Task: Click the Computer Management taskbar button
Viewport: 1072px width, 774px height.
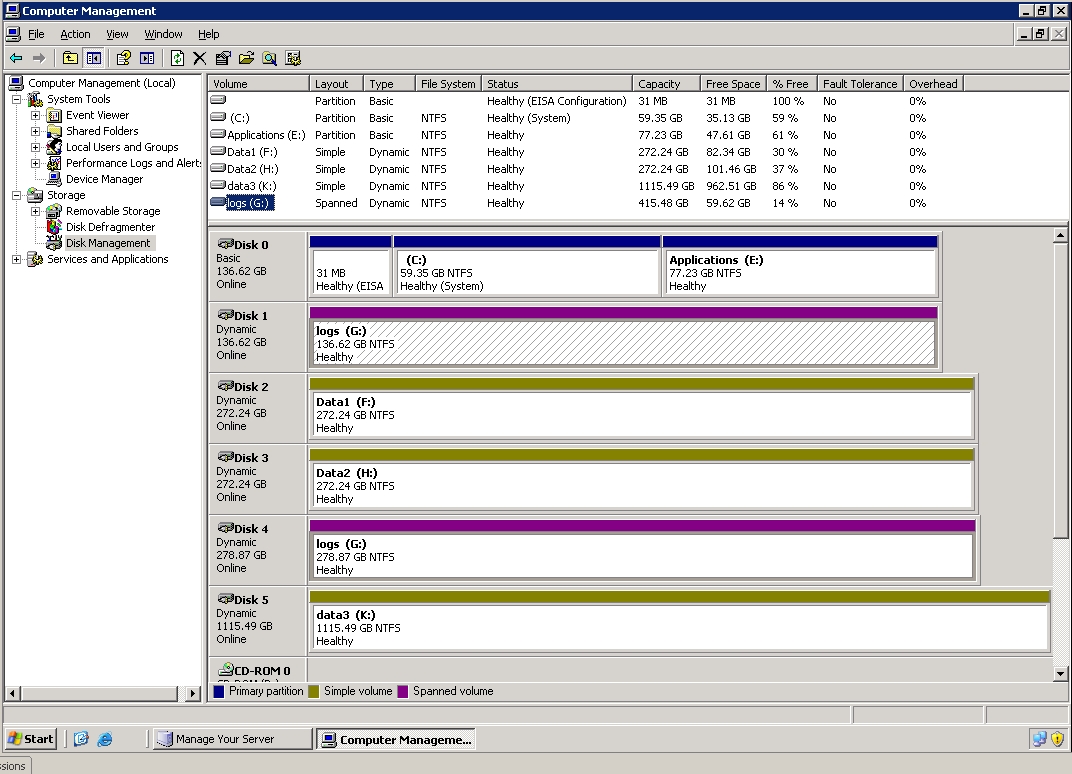Action: tap(397, 739)
